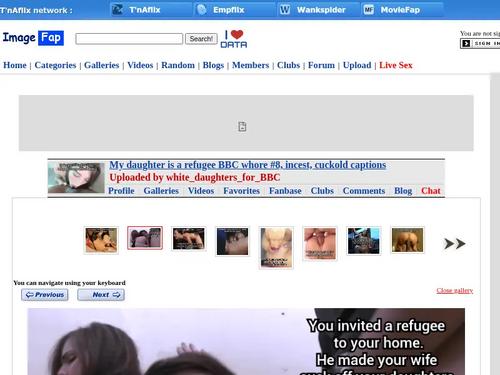Click the Sign In arrow icon

(466, 43)
